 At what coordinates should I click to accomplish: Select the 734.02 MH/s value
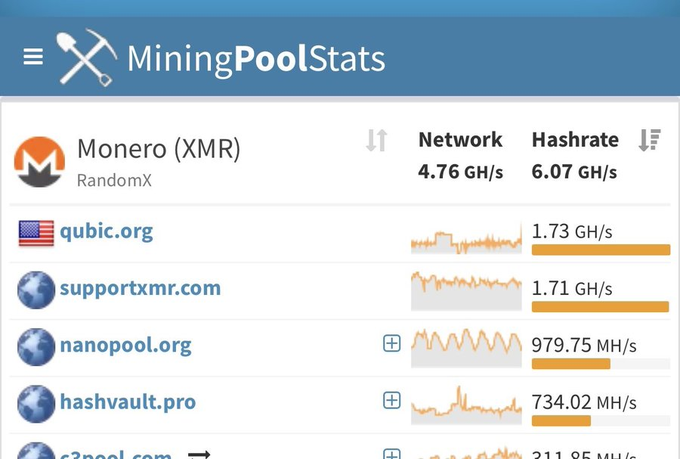[584, 403]
